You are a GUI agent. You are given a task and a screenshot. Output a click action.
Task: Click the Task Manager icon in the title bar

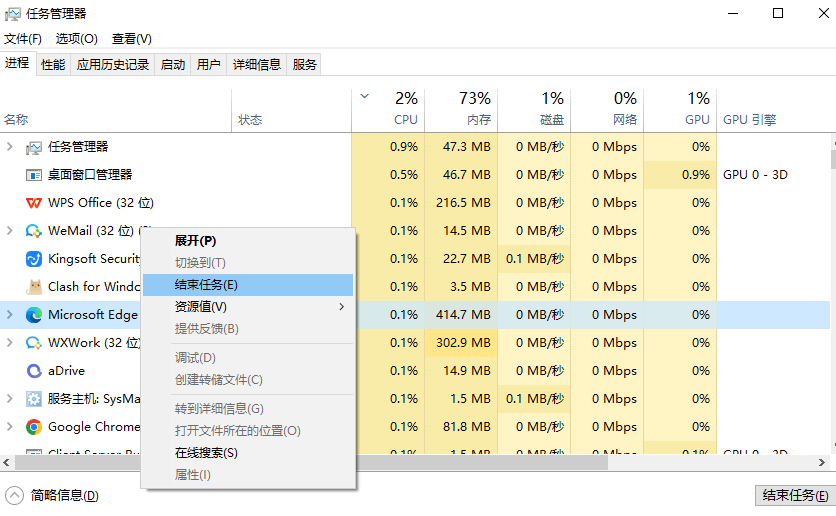13,14
